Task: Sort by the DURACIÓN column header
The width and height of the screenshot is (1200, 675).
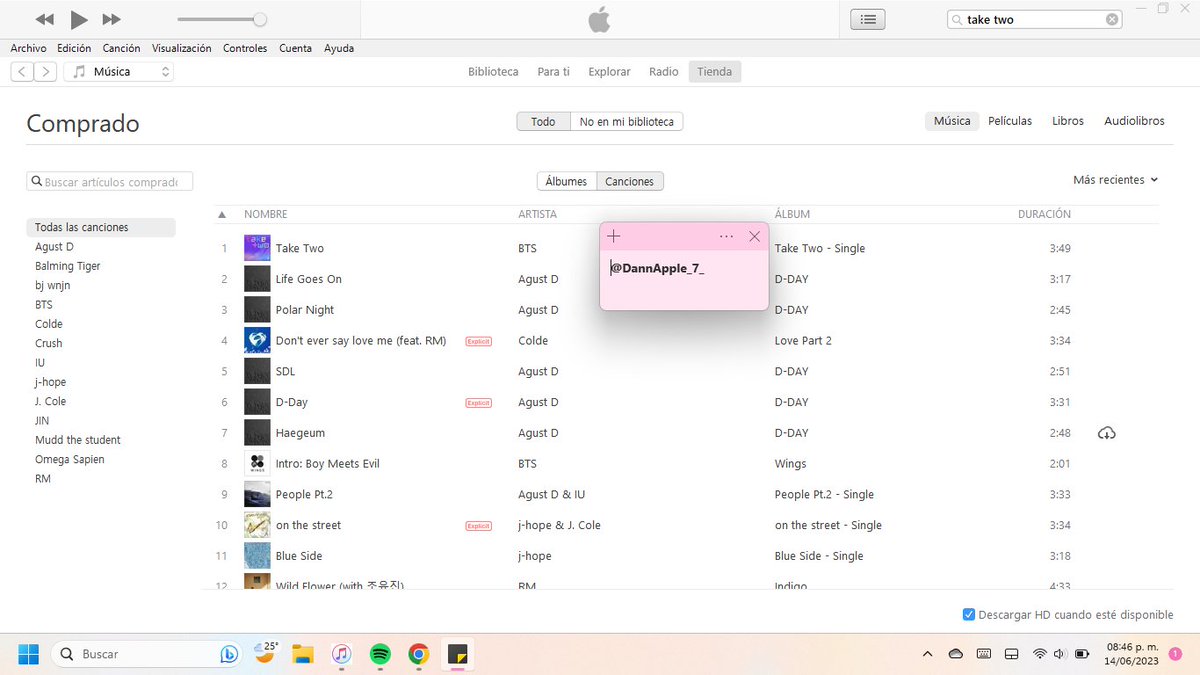Action: pos(1044,214)
